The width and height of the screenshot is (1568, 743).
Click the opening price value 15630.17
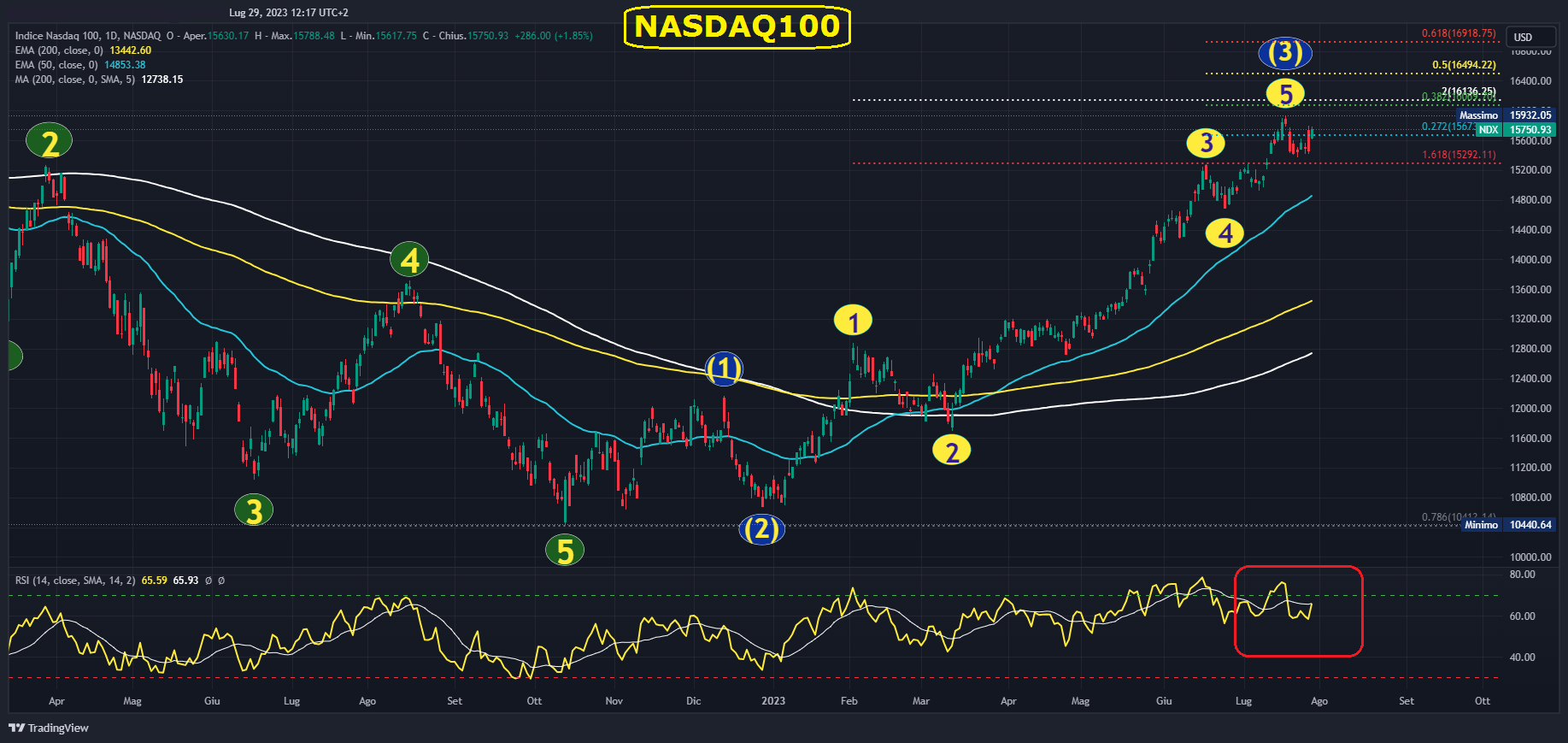[228, 36]
